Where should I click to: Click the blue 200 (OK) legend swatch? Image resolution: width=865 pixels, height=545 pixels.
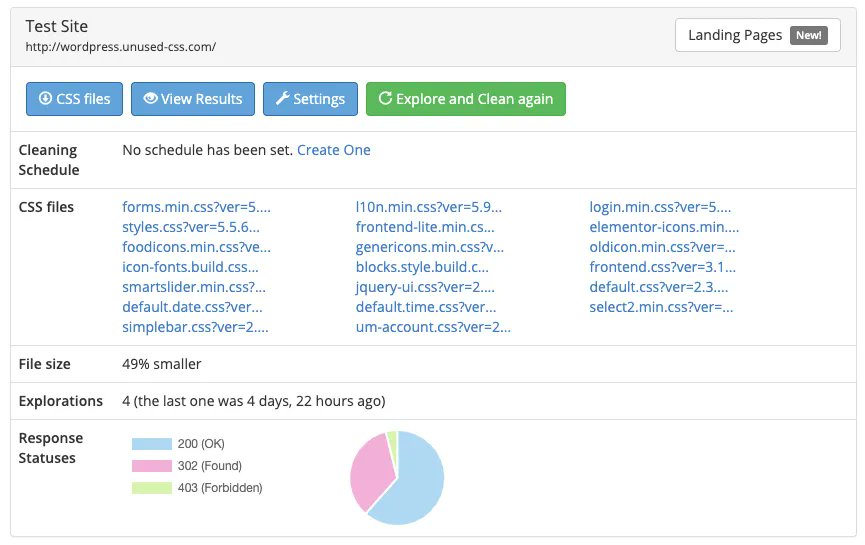[x=152, y=444]
